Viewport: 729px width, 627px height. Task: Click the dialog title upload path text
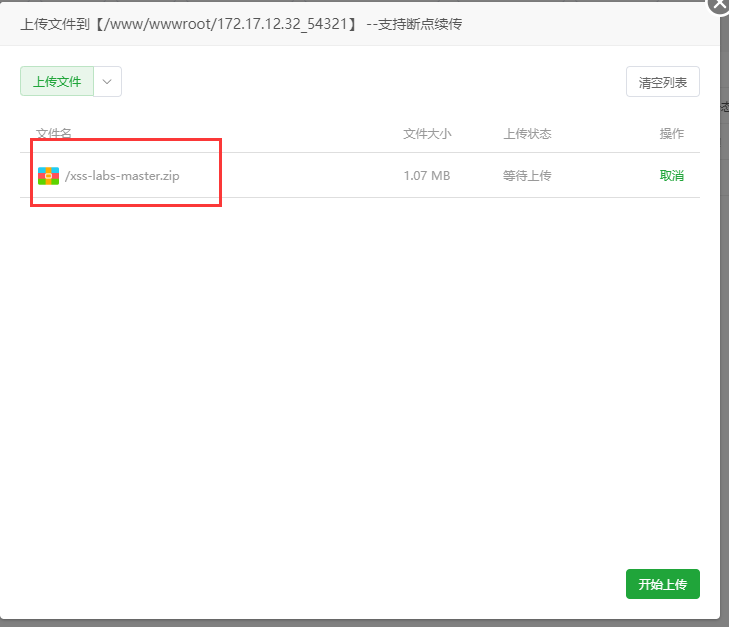(x=241, y=24)
